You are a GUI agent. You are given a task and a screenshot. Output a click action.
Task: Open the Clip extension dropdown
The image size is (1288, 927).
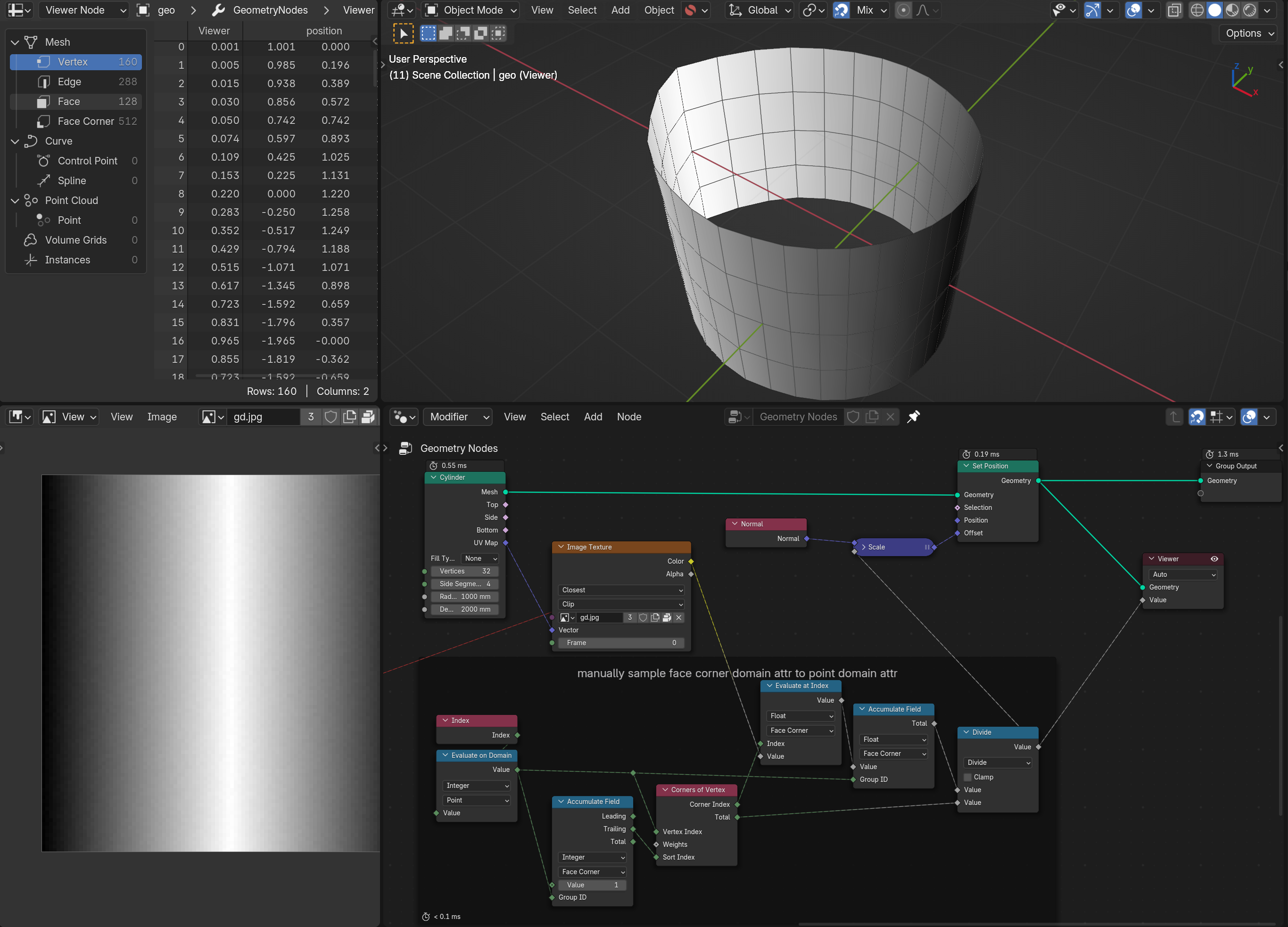[621, 604]
